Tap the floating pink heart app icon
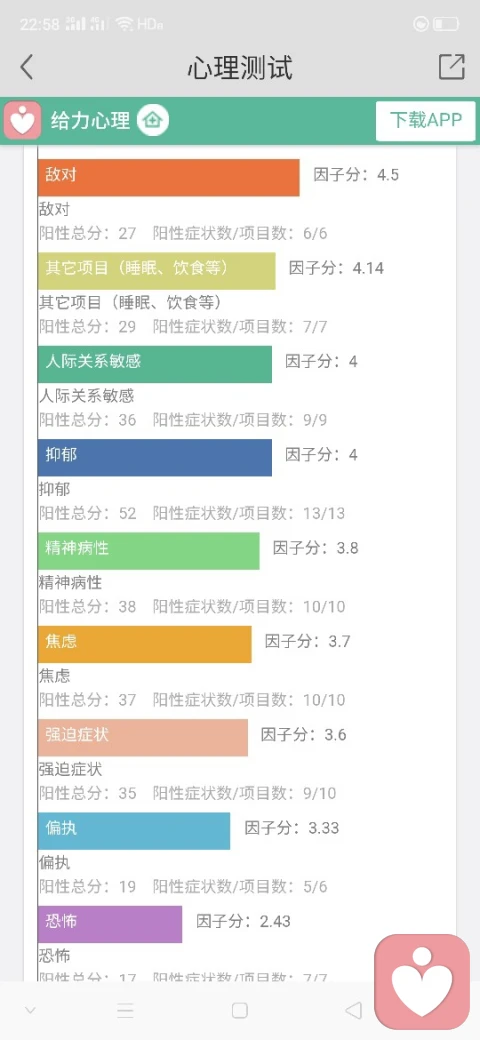This screenshot has width=480, height=1040. tap(422, 982)
